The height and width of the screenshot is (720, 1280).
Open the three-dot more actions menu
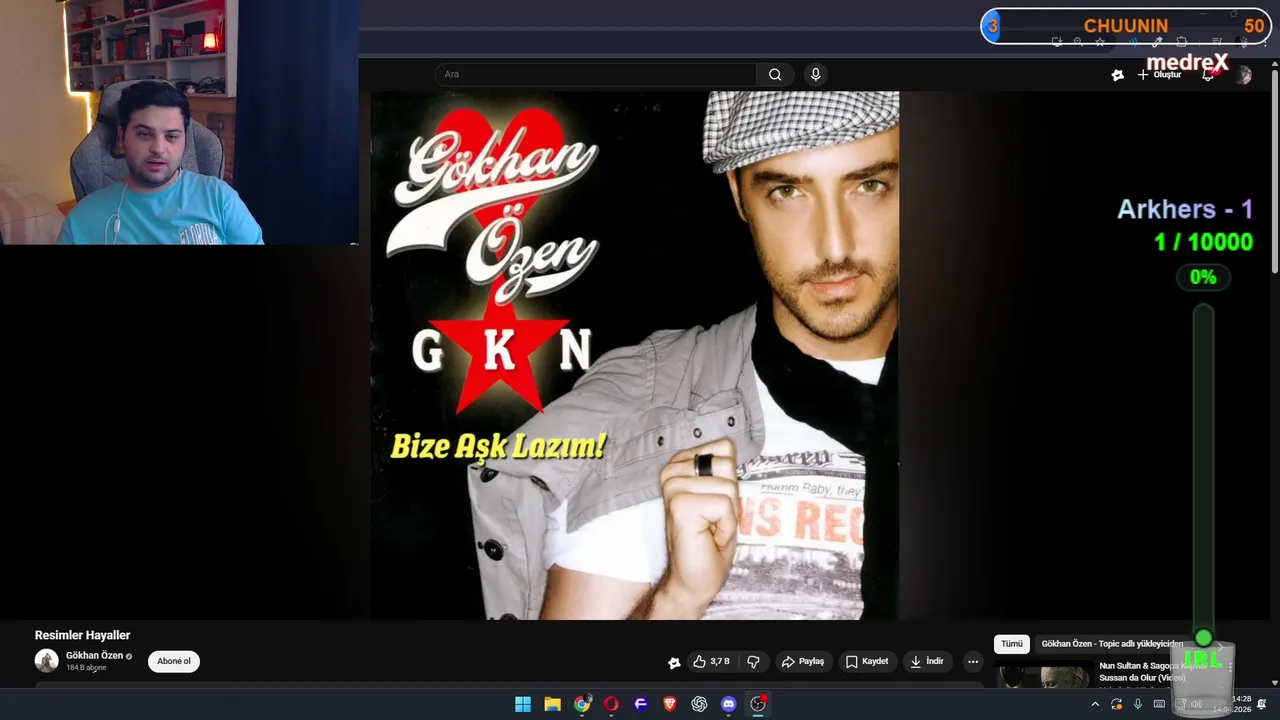(973, 662)
